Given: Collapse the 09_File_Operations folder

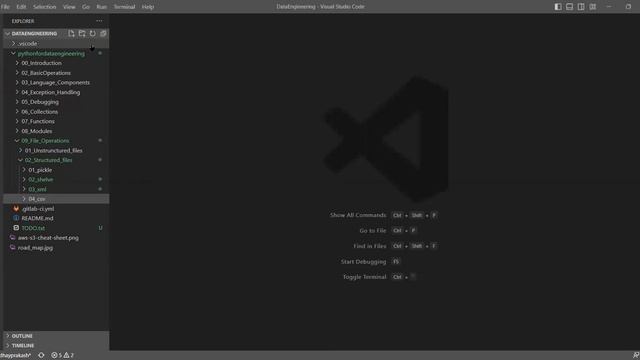Looking at the screenshot, I should [x=56, y=140].
